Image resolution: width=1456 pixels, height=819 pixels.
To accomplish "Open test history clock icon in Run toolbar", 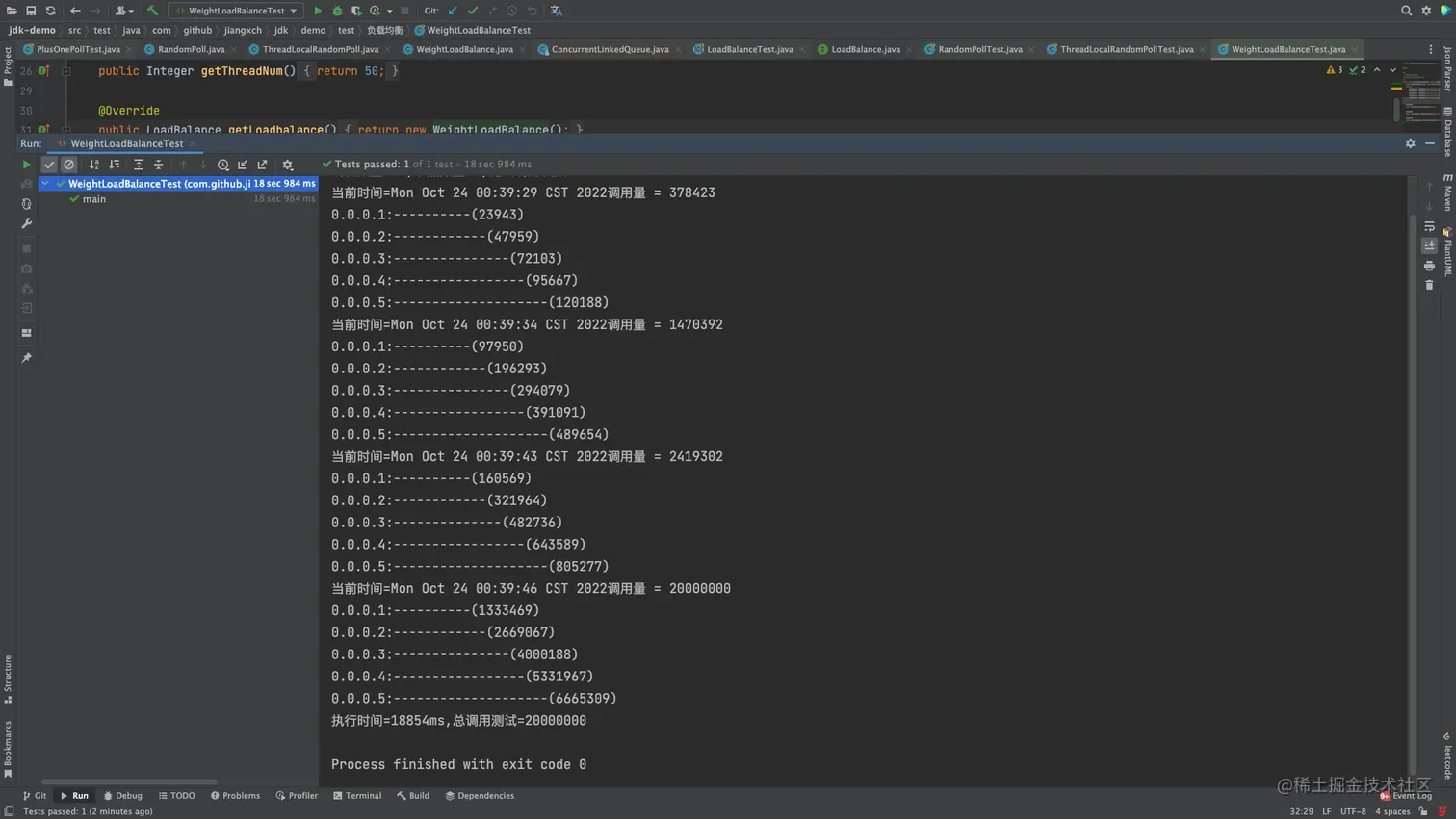I will [223, 165].
